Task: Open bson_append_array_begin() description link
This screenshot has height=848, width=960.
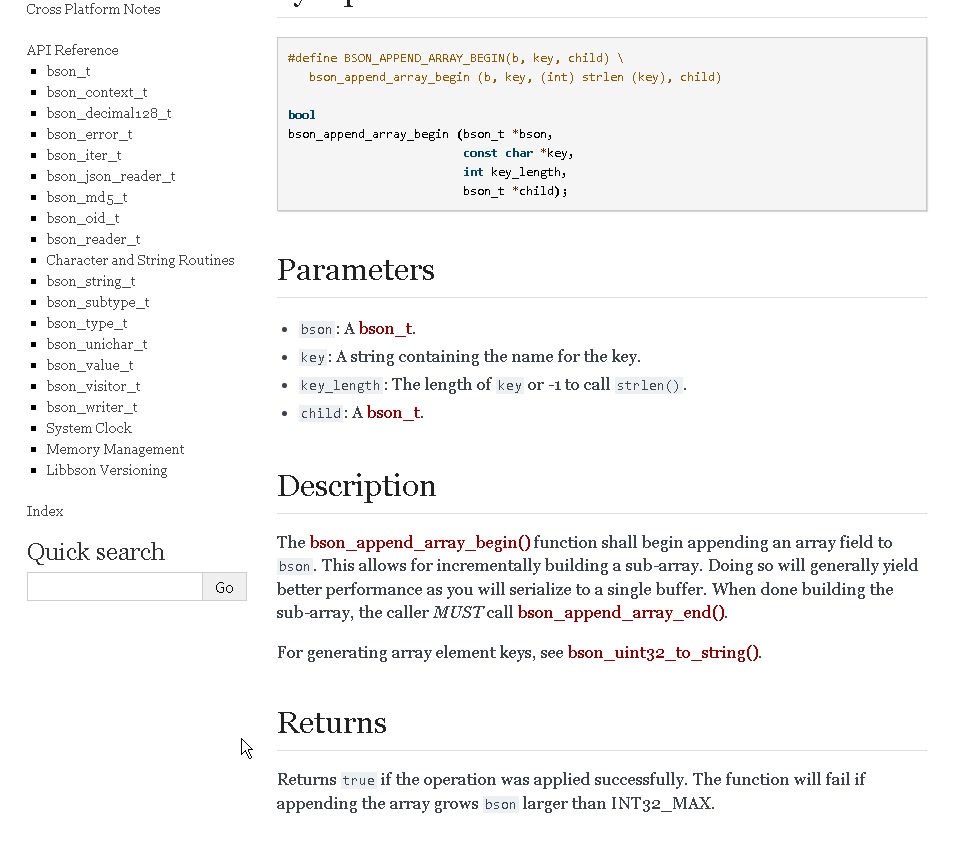Action: click(418, 542)
